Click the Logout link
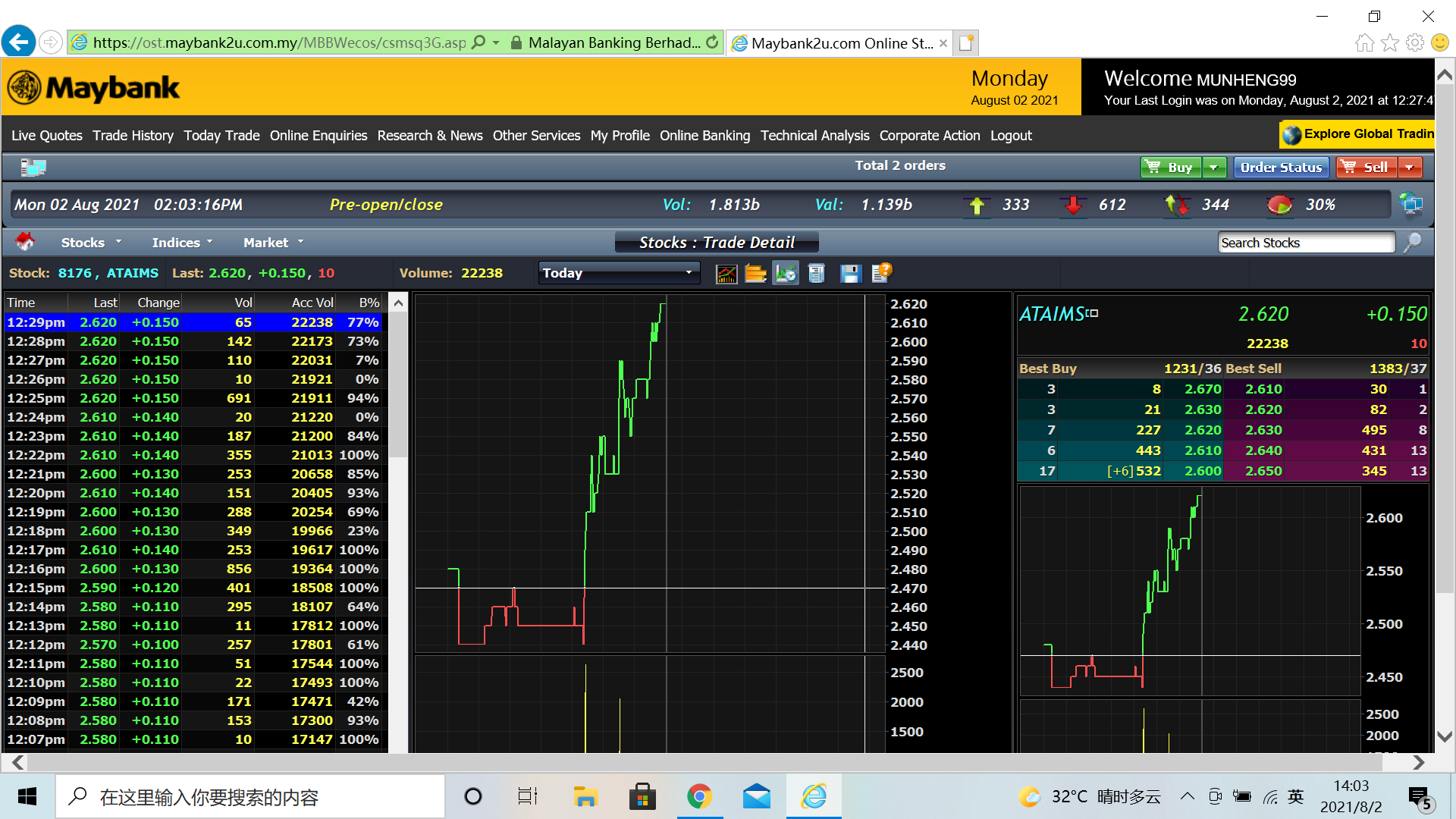This screenshot has width=1456, height=819. pos(1011,136)
